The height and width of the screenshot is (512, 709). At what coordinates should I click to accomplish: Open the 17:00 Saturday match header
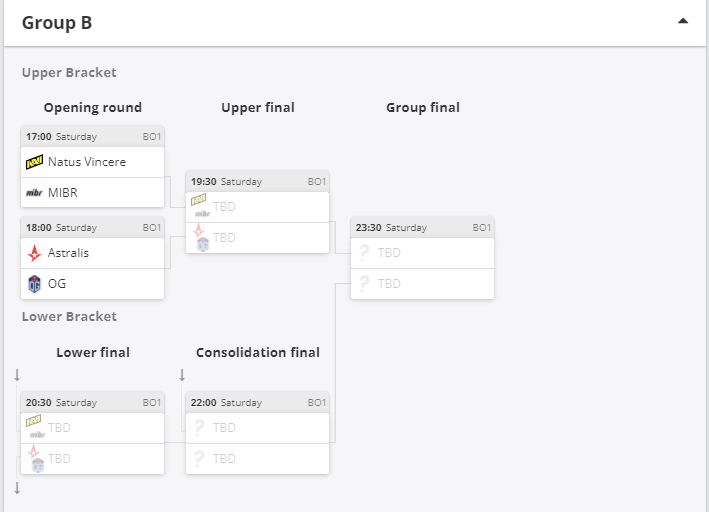point(92,137)
